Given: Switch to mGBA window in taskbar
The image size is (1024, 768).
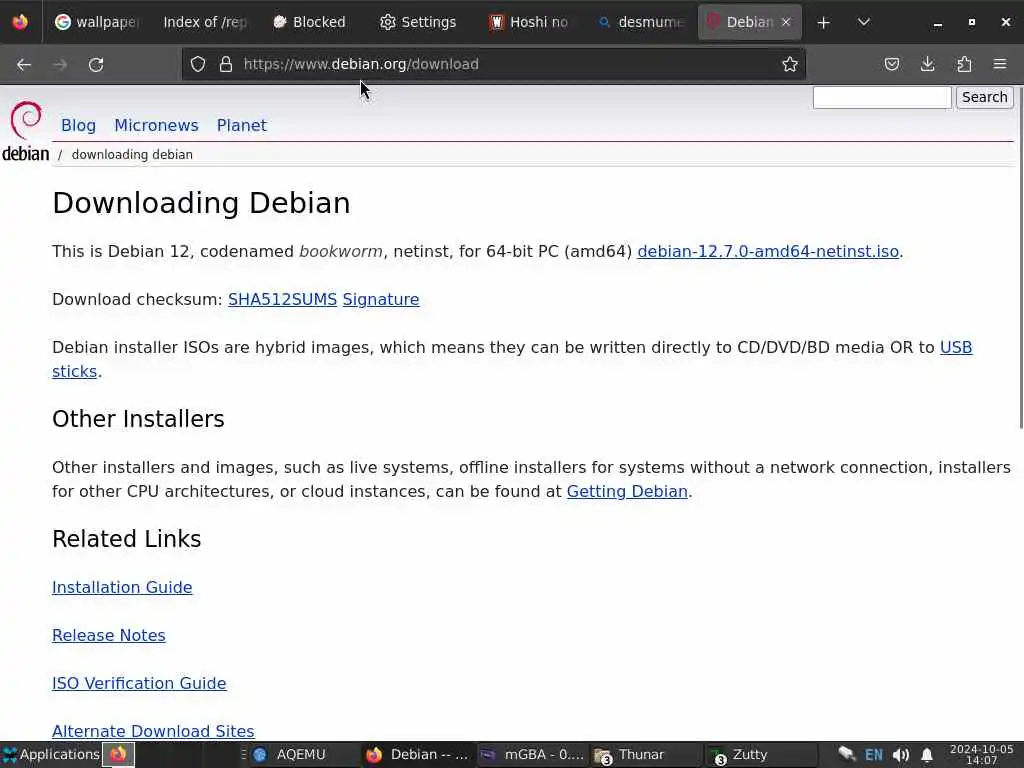Looking at the screenshot, I should (532, 754).
